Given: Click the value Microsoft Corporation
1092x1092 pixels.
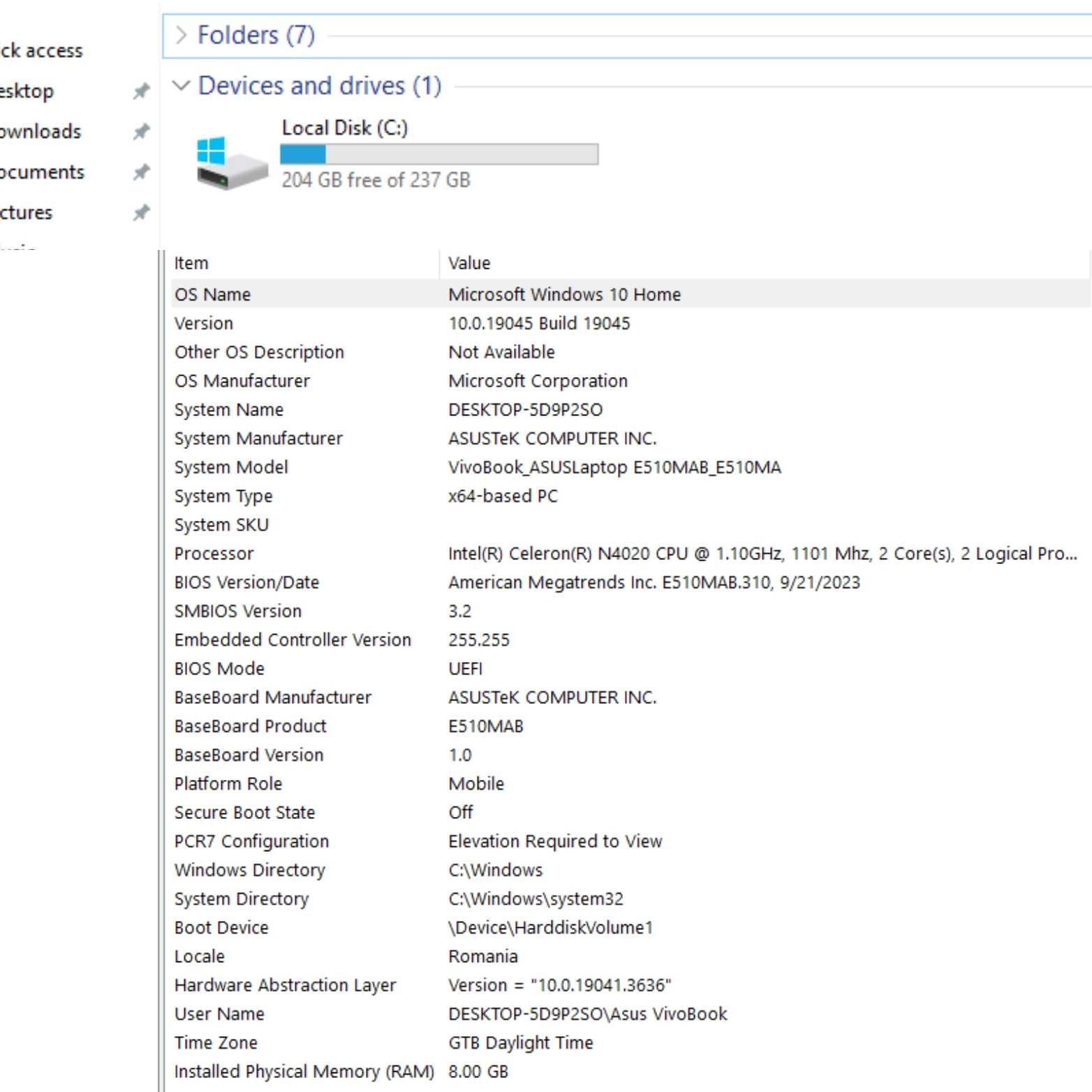Looking at the screenshot, I should click(538, 381).
